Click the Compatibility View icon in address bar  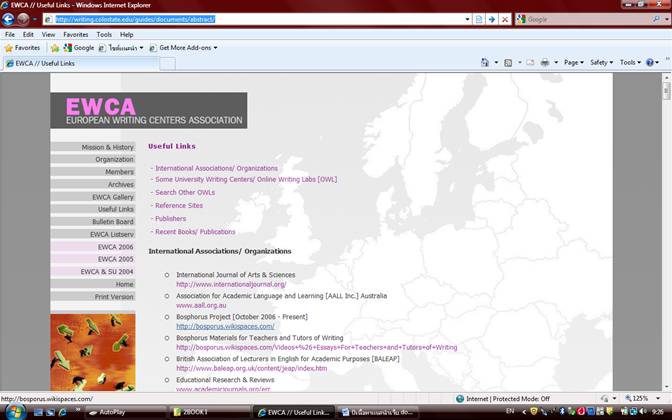(x=479, y=19)
